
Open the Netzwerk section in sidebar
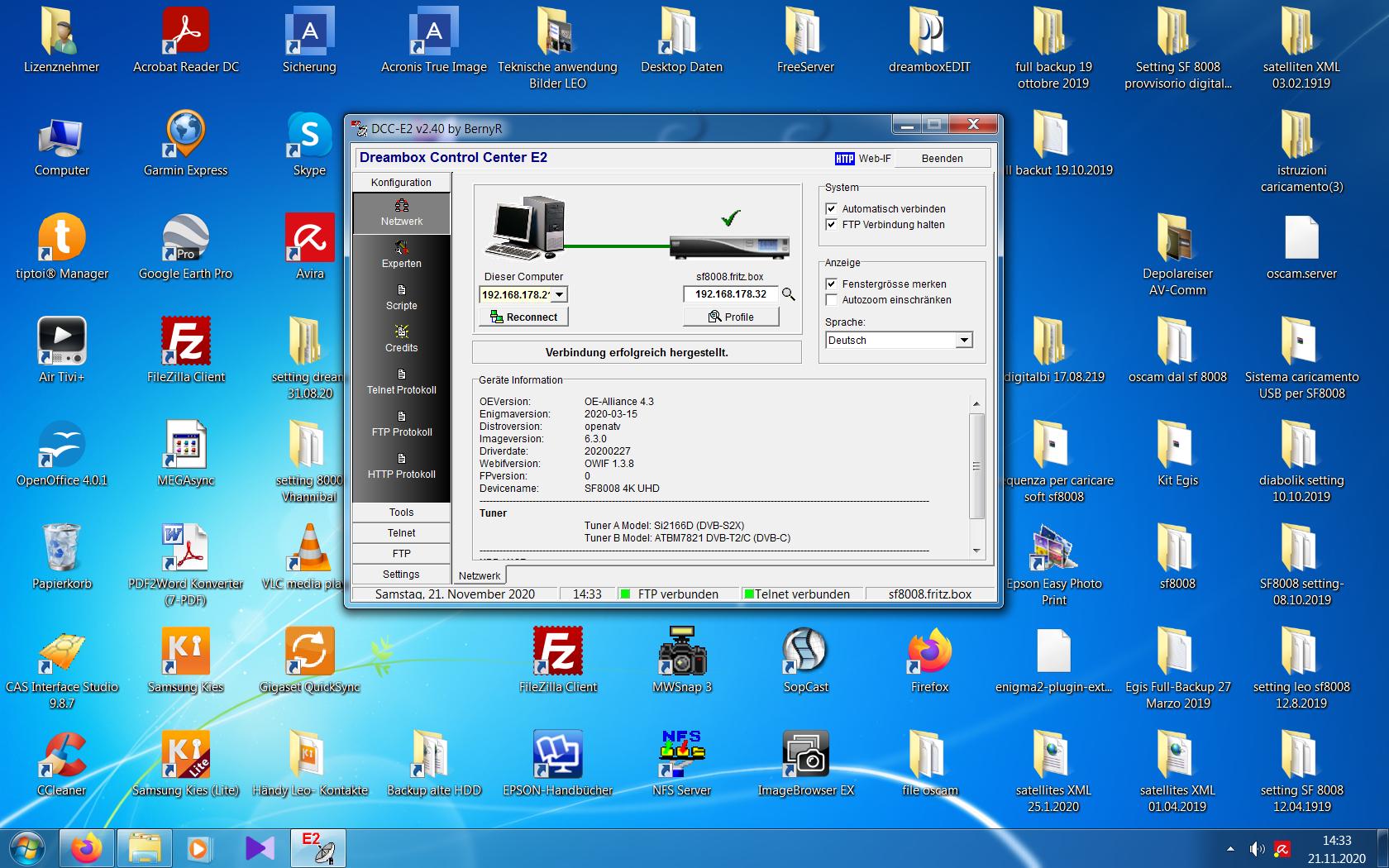tap(401, 213)
